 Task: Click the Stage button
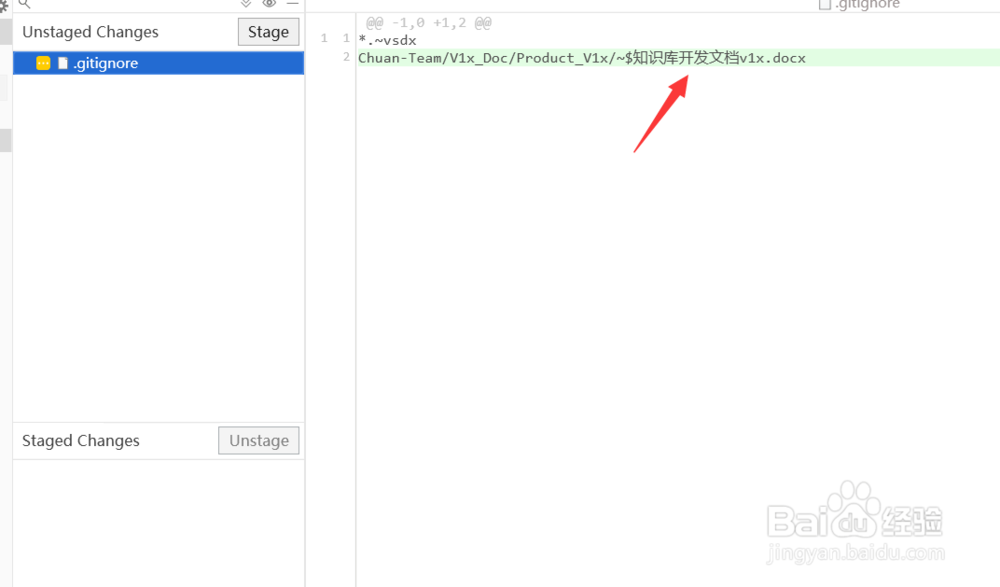(x=268, y=32)
